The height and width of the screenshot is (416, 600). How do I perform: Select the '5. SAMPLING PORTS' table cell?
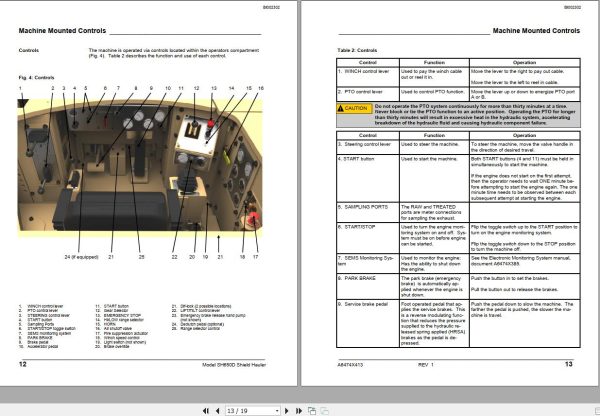pos(368,212)
